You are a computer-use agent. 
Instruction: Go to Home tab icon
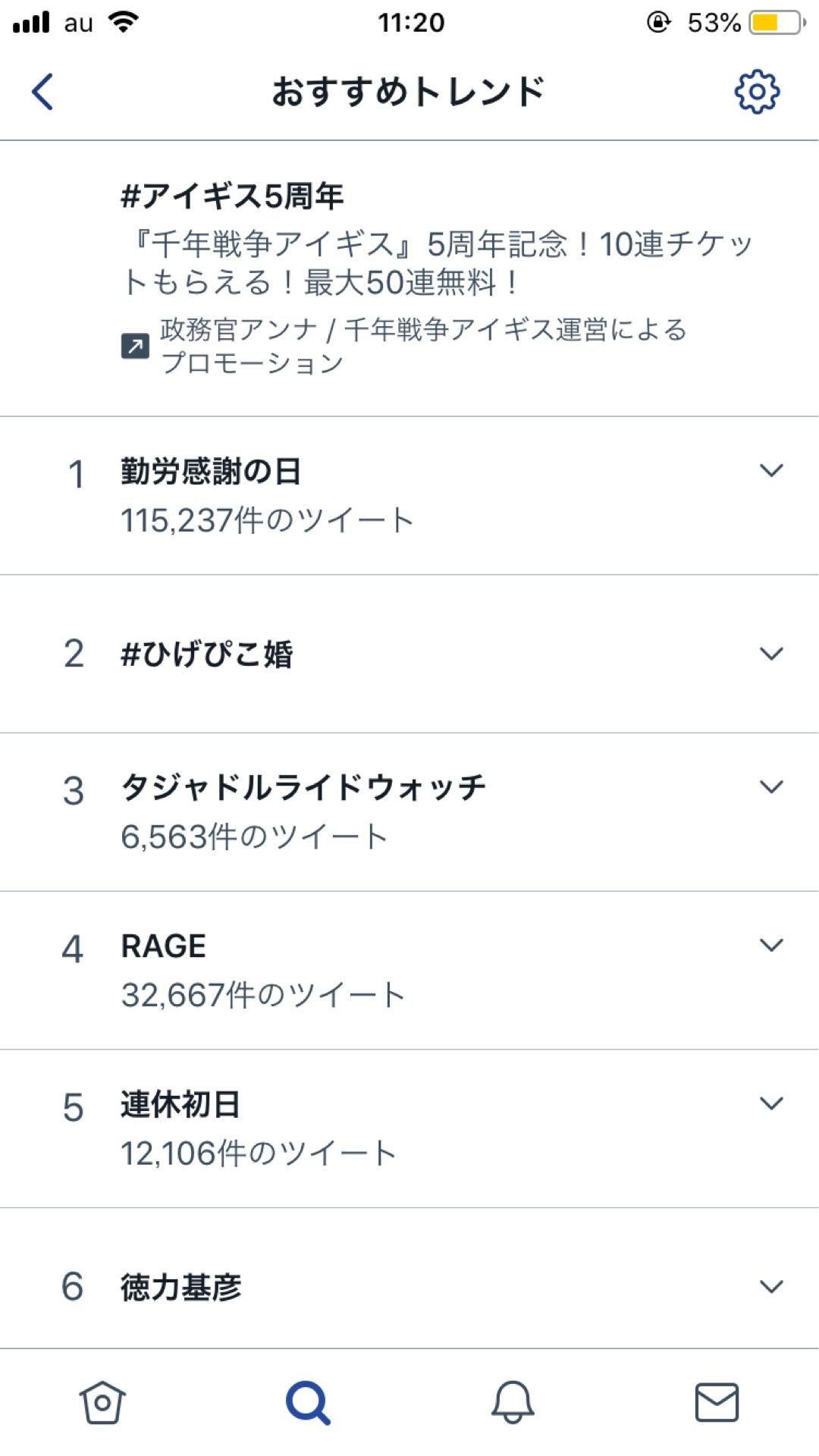tap(102, 1402)
